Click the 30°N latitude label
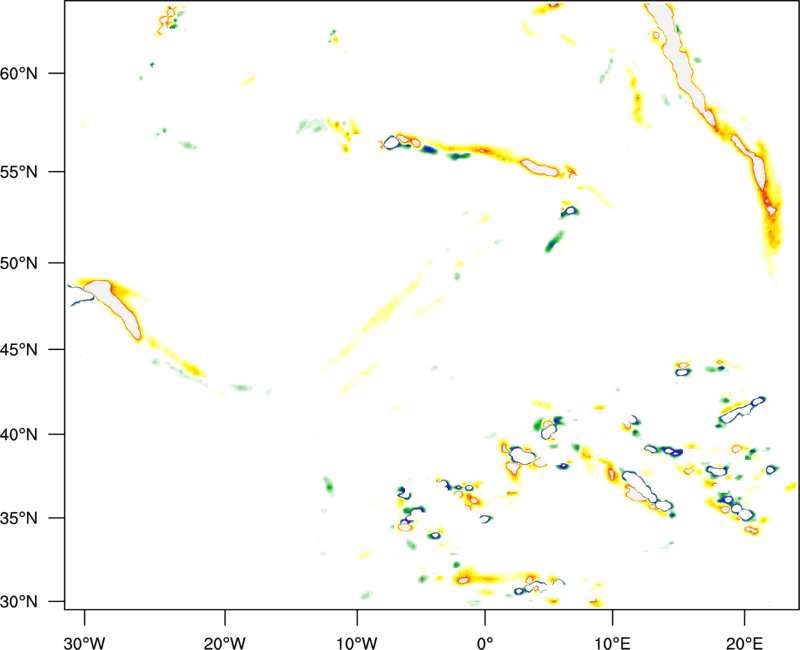The image size is (800, 650). [x=19, y=602]
